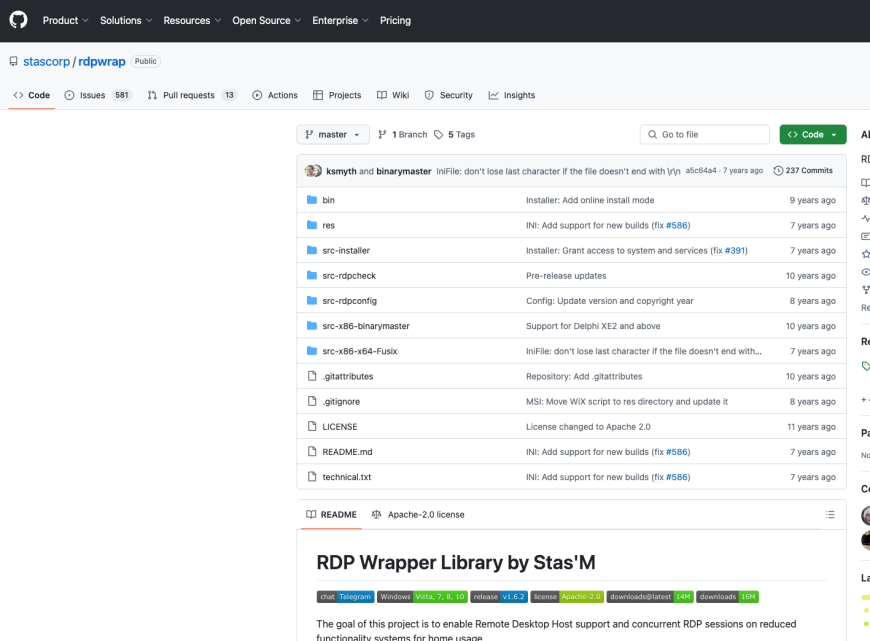This screenshot has width=870, height=641.
Task: Click the tags icon beside 5 Tags
Action: [438, 133]
